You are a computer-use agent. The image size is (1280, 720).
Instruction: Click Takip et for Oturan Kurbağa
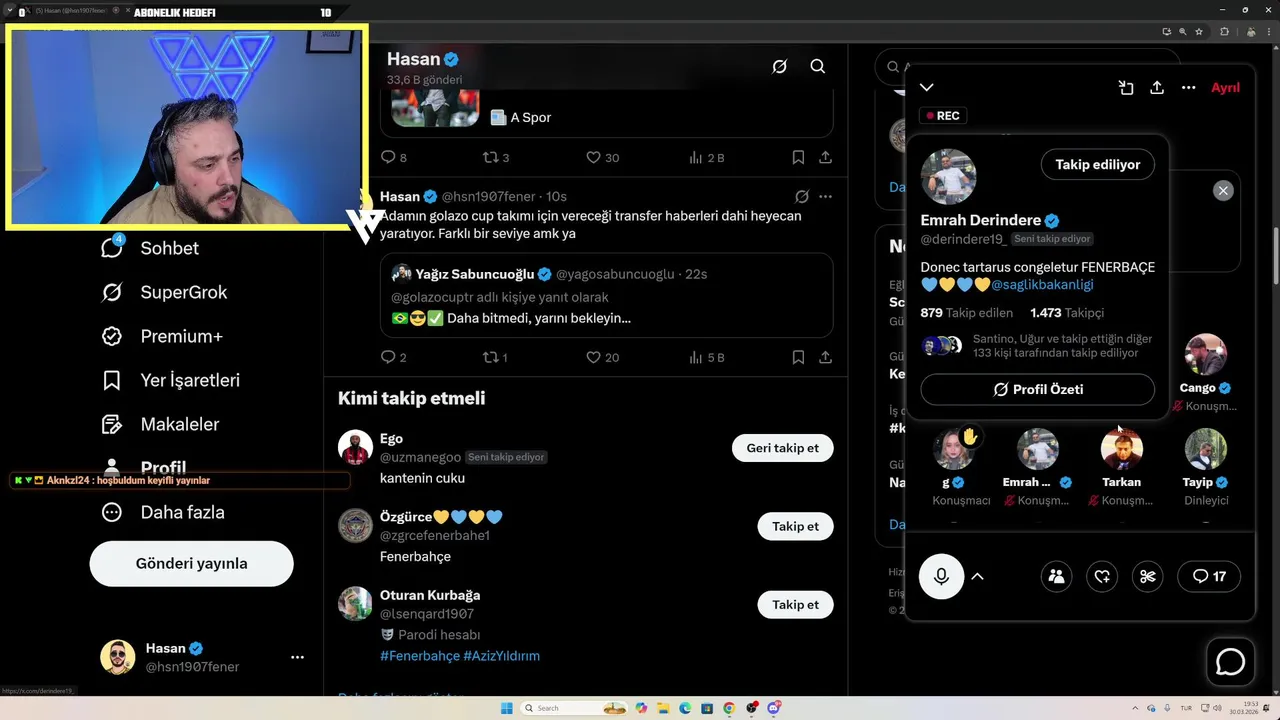tap(795, 604)
